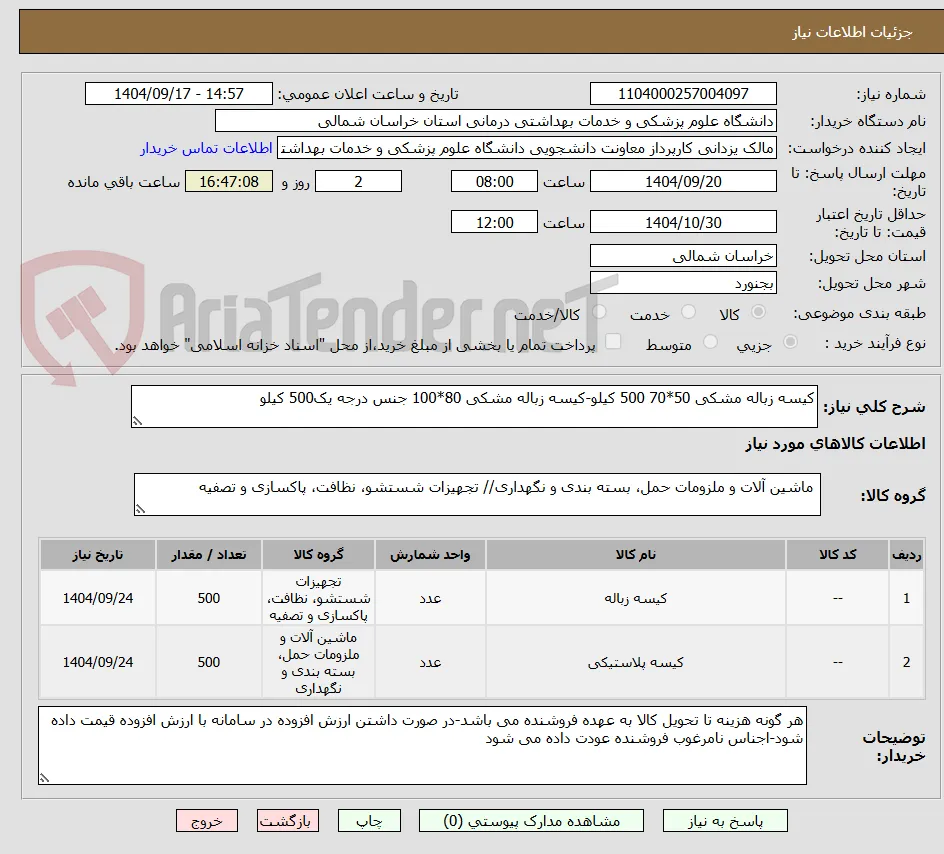Click the unit عدد in کیسه پلاستیکی row

(430, 662)
